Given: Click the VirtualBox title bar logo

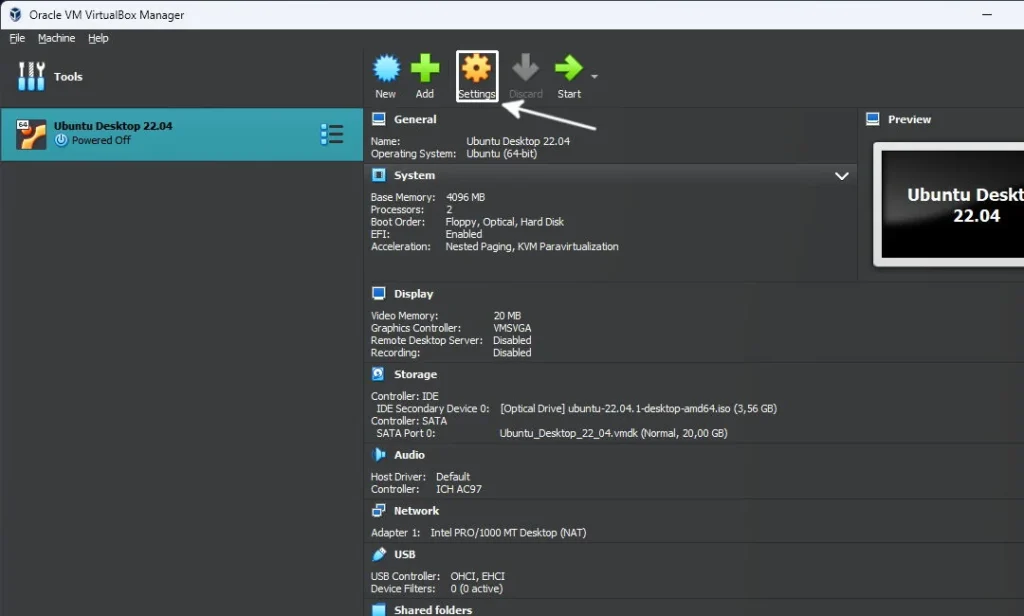Looking at the screenshot, I should [15, 14].
